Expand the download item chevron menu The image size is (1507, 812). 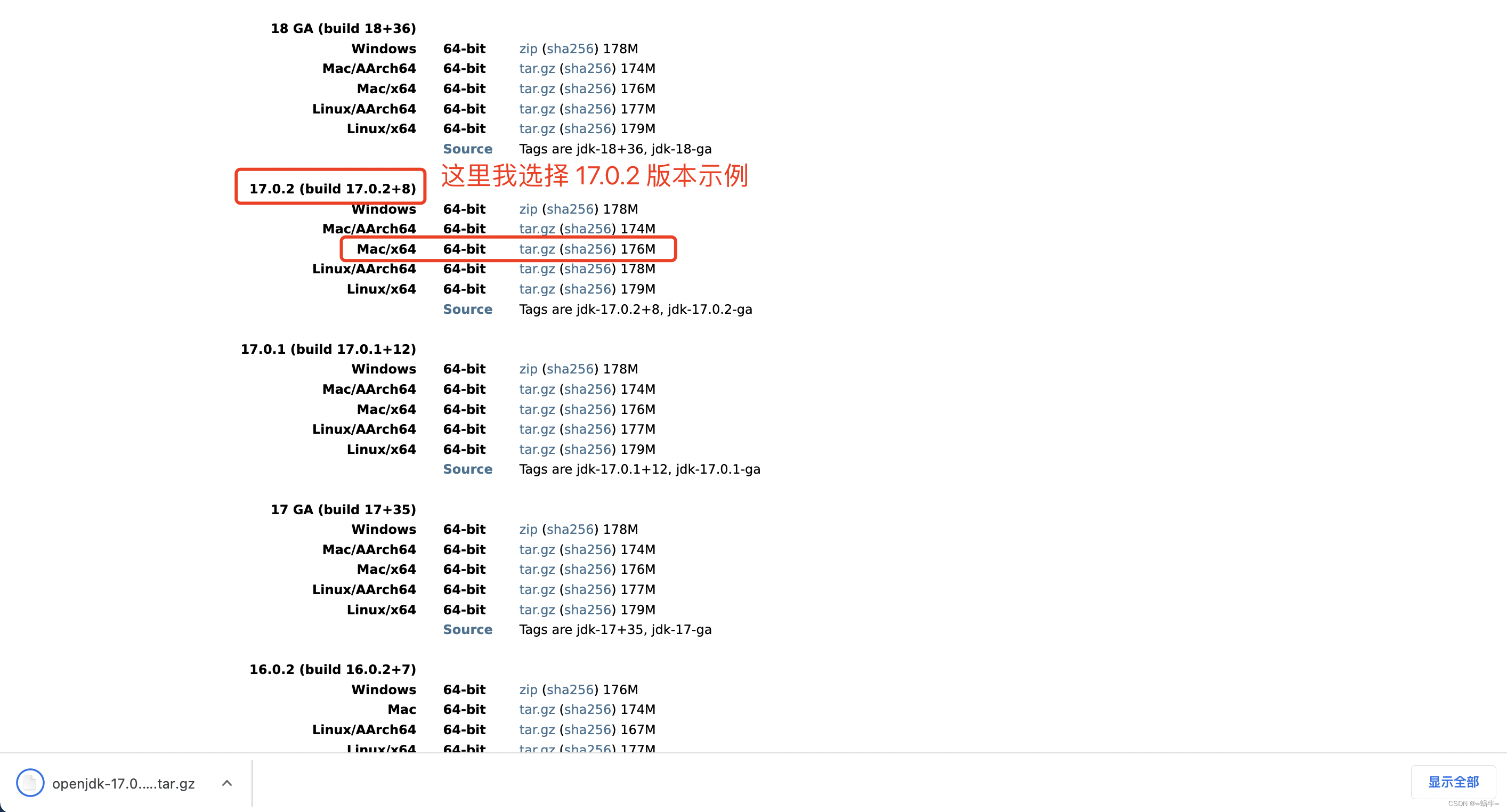point(227,783)
